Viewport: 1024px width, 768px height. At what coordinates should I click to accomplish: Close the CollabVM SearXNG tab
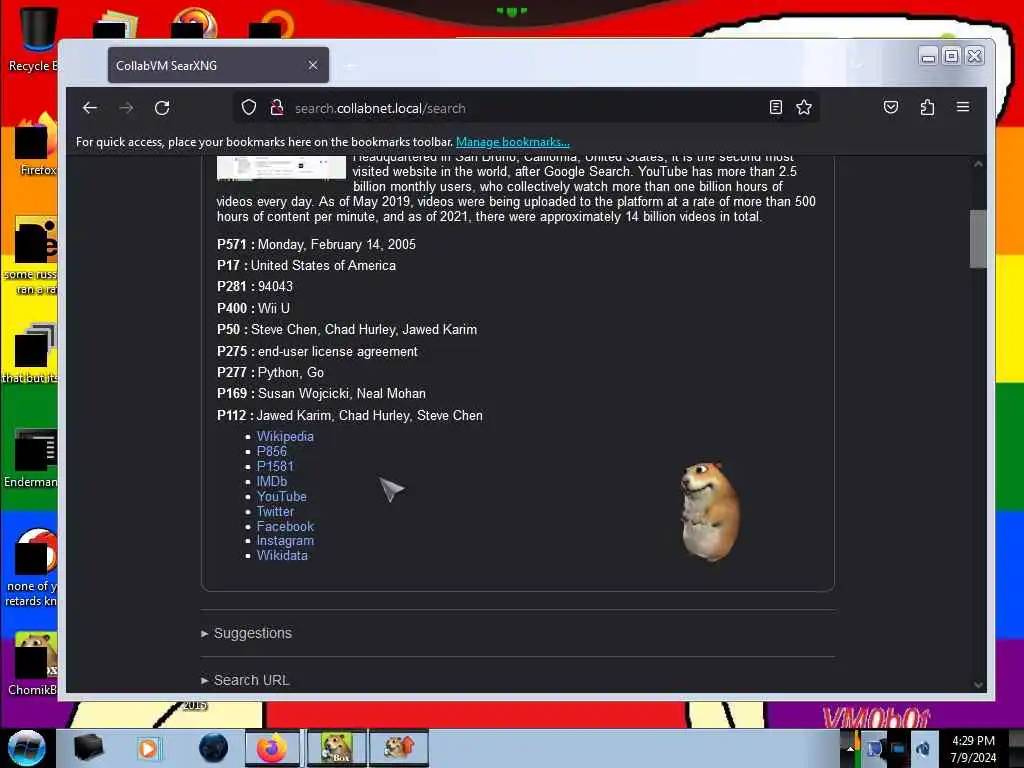pos(313,65)
